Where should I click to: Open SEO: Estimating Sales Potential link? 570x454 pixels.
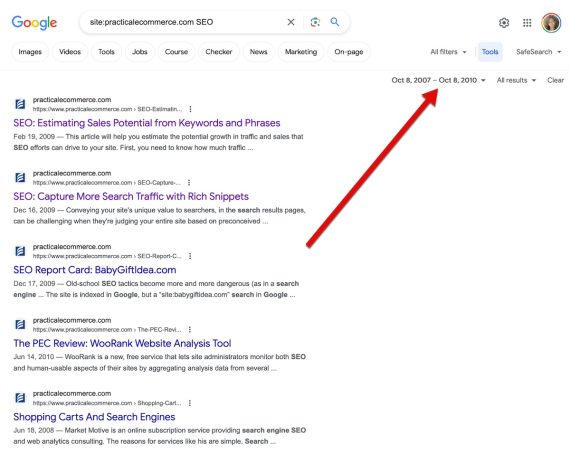[x=146, y=123]
